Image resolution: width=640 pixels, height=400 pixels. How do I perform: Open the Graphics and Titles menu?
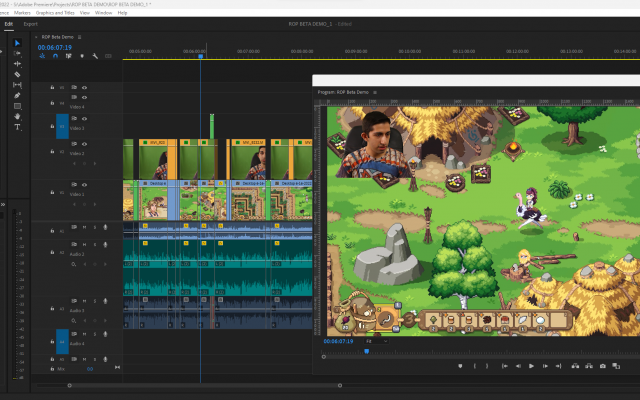tap(55, 13)
